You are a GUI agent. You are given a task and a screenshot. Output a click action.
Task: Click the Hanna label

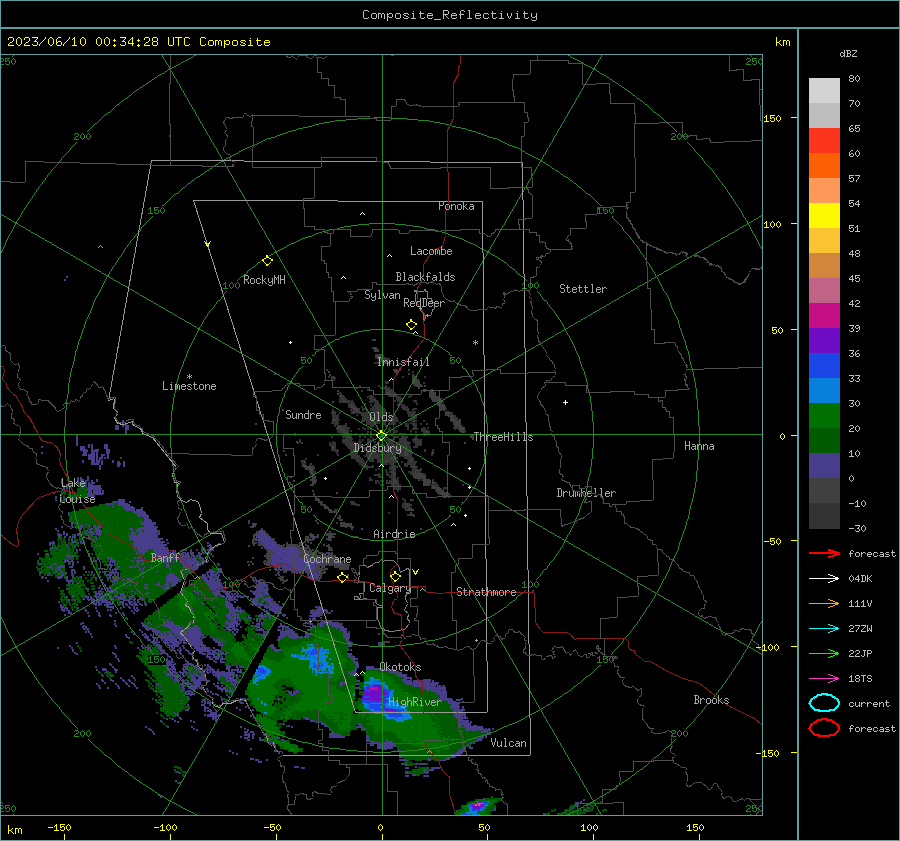coord(699,445)
